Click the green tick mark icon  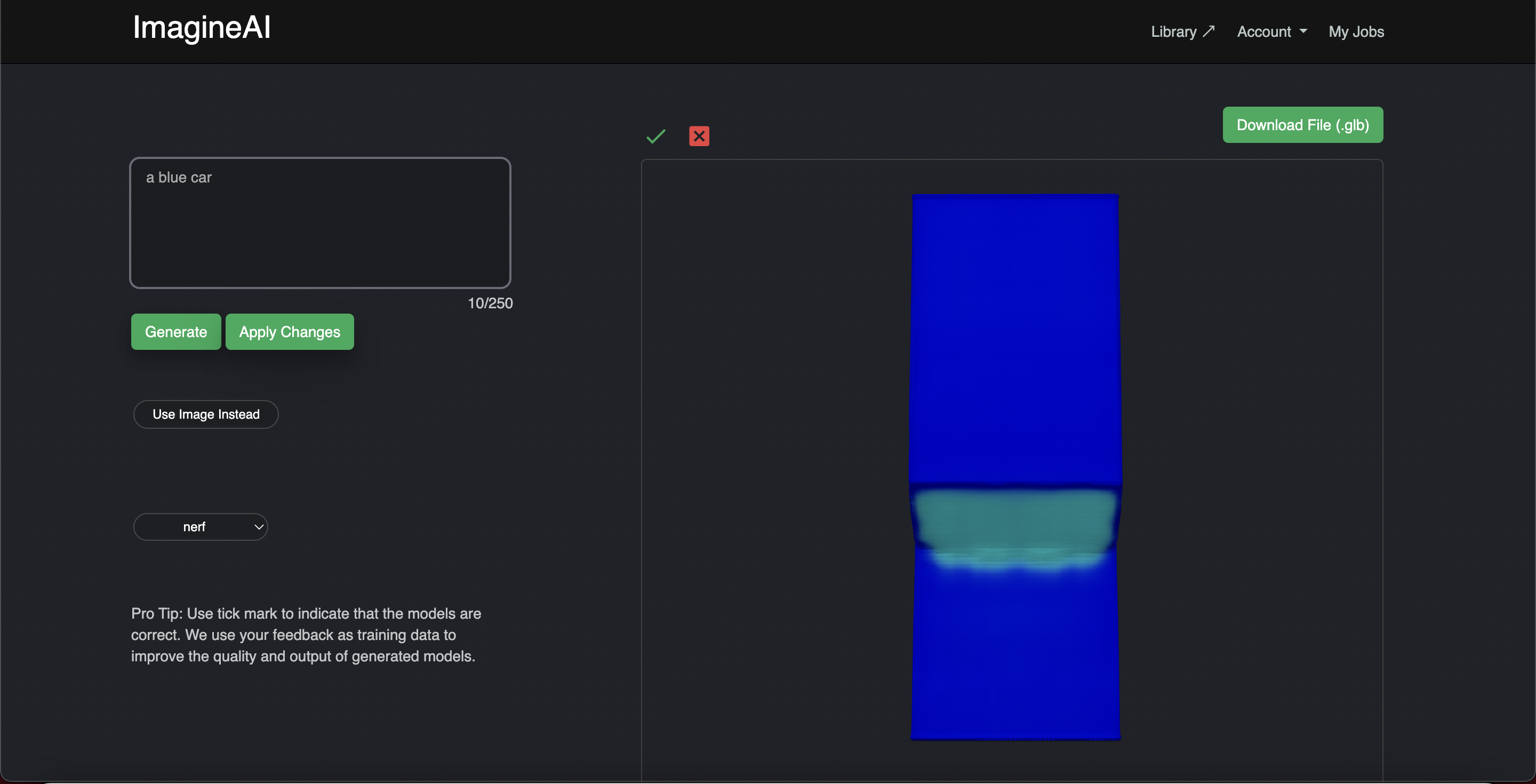tap(655, 137)
